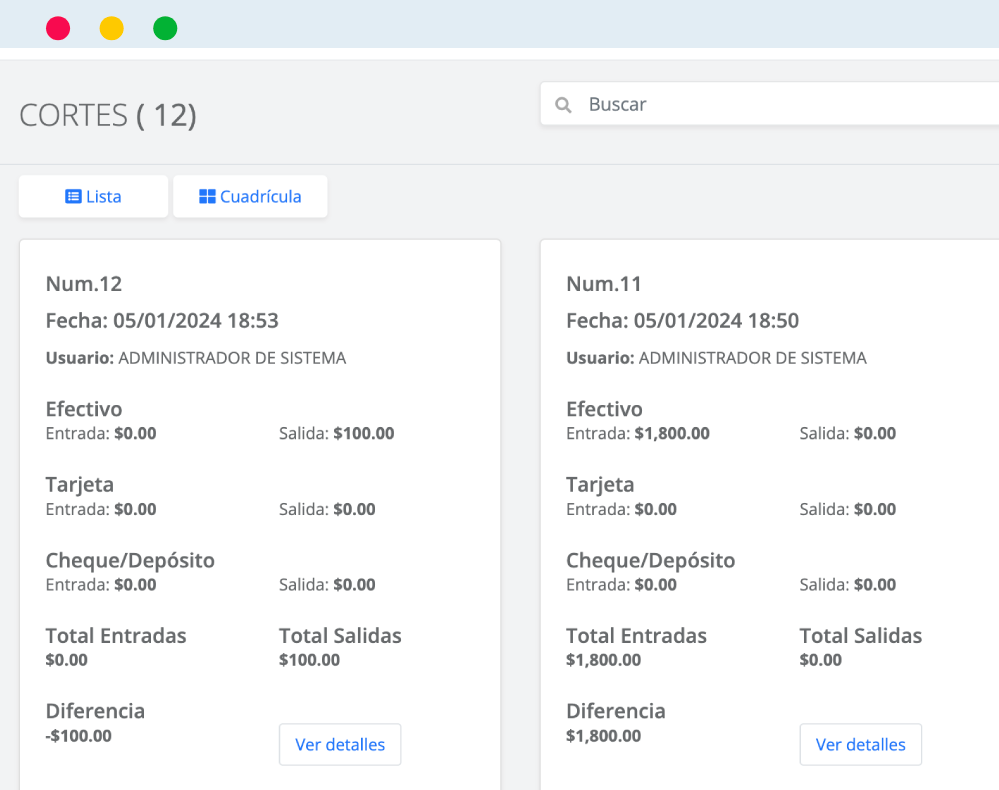Screen dimensions: 999x790
Task: Select the Num.11 card title
Action: tap(604, 284)
